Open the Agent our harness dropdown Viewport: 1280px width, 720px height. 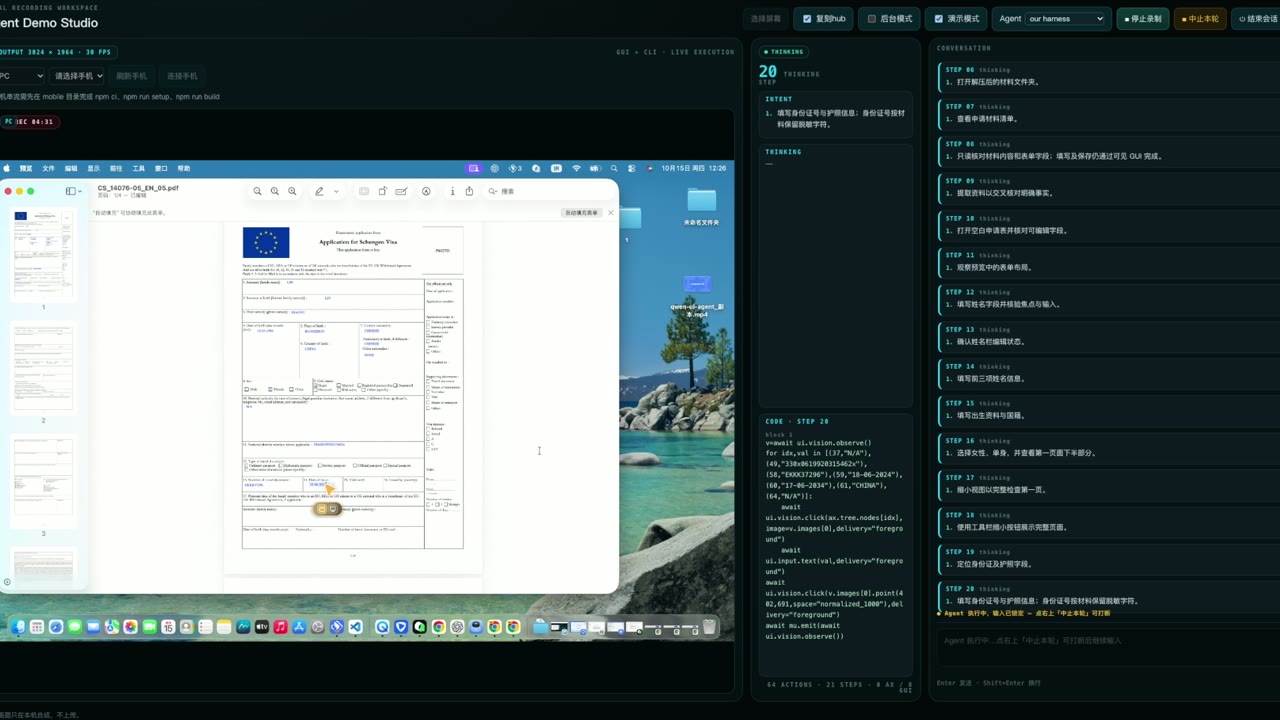1066,19
